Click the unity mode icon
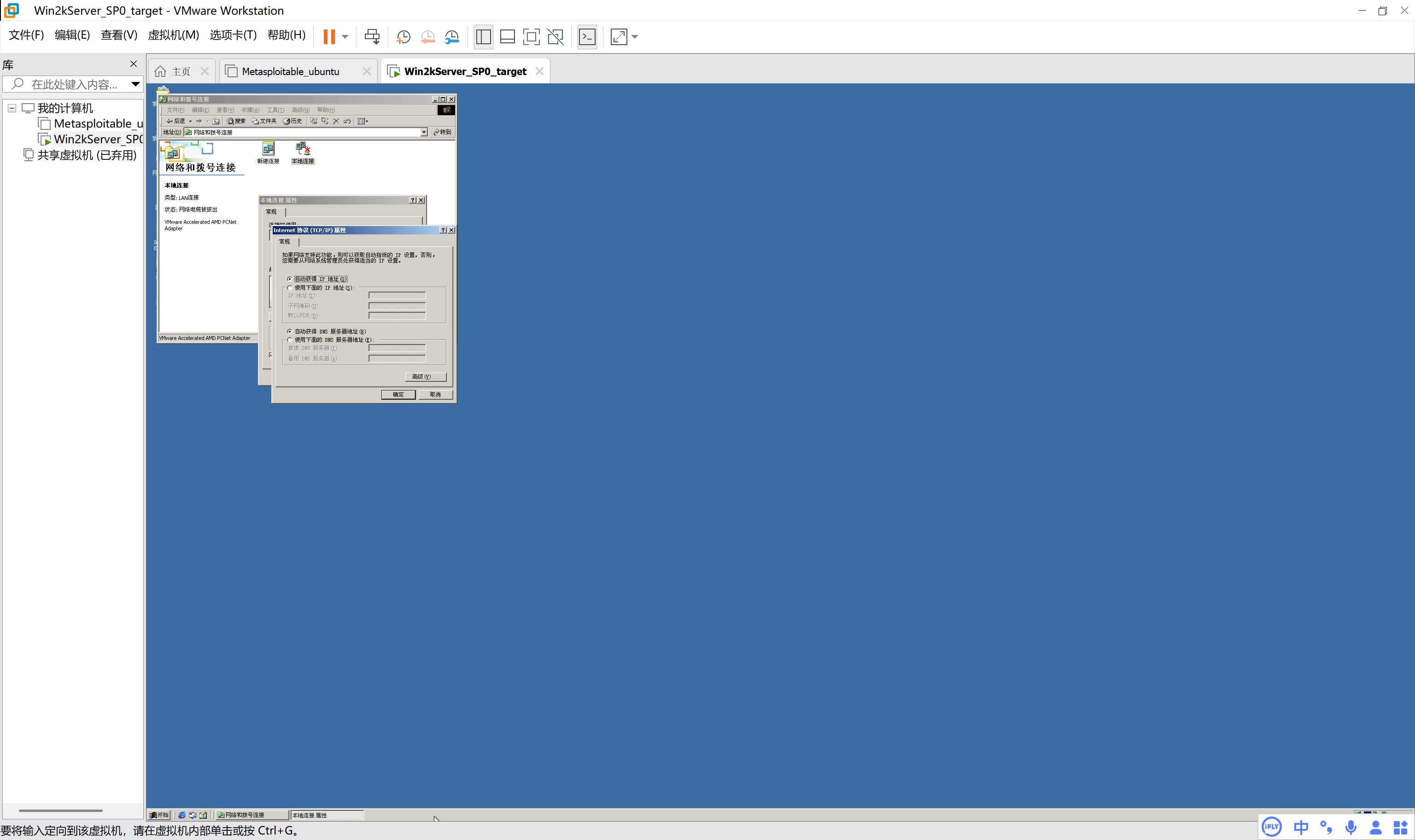This screenshot has height=840, width=1415. pyautogui.click(x=555, y=37)
